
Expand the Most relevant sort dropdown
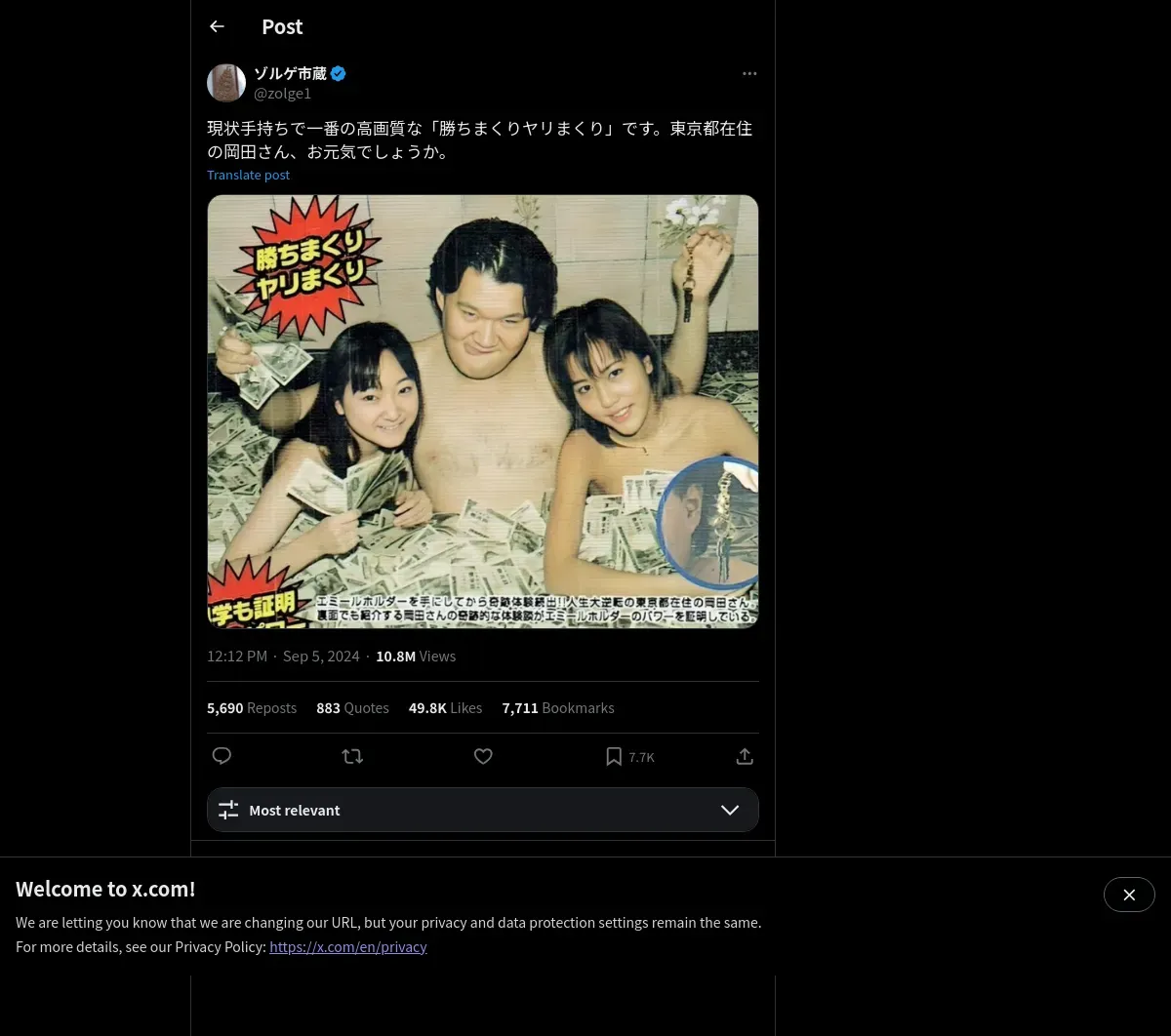482,810
